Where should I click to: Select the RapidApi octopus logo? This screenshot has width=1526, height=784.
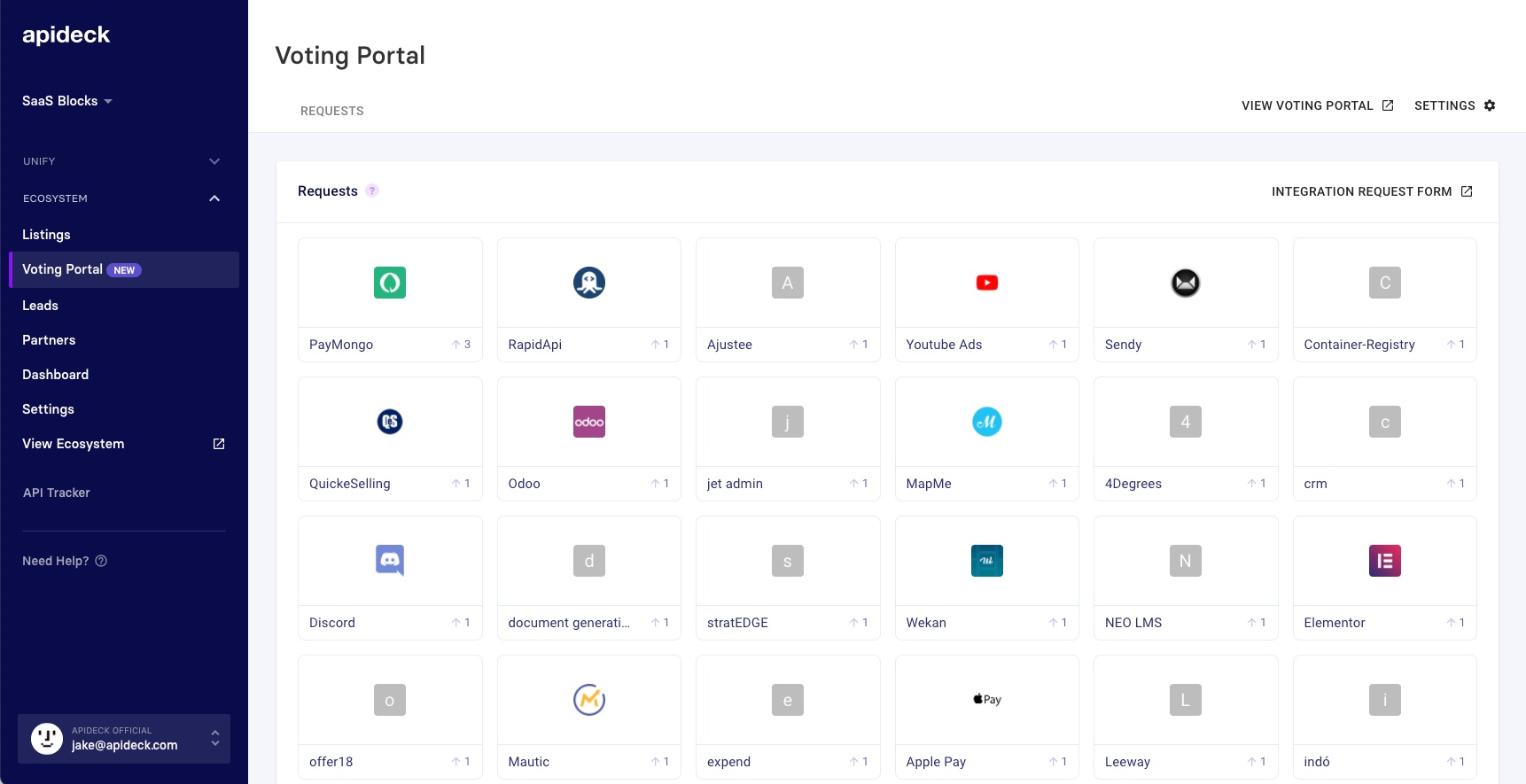589,283
